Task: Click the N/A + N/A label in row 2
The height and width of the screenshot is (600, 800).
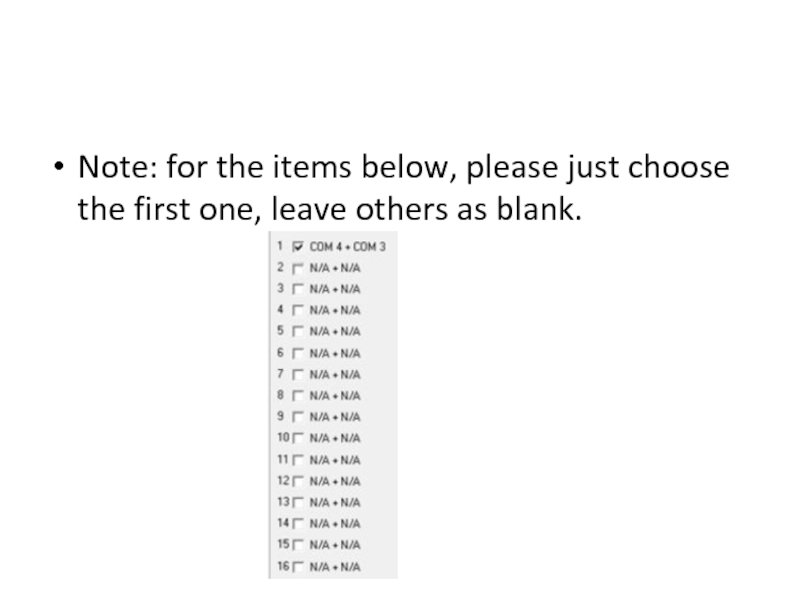Action: [335, 268]
